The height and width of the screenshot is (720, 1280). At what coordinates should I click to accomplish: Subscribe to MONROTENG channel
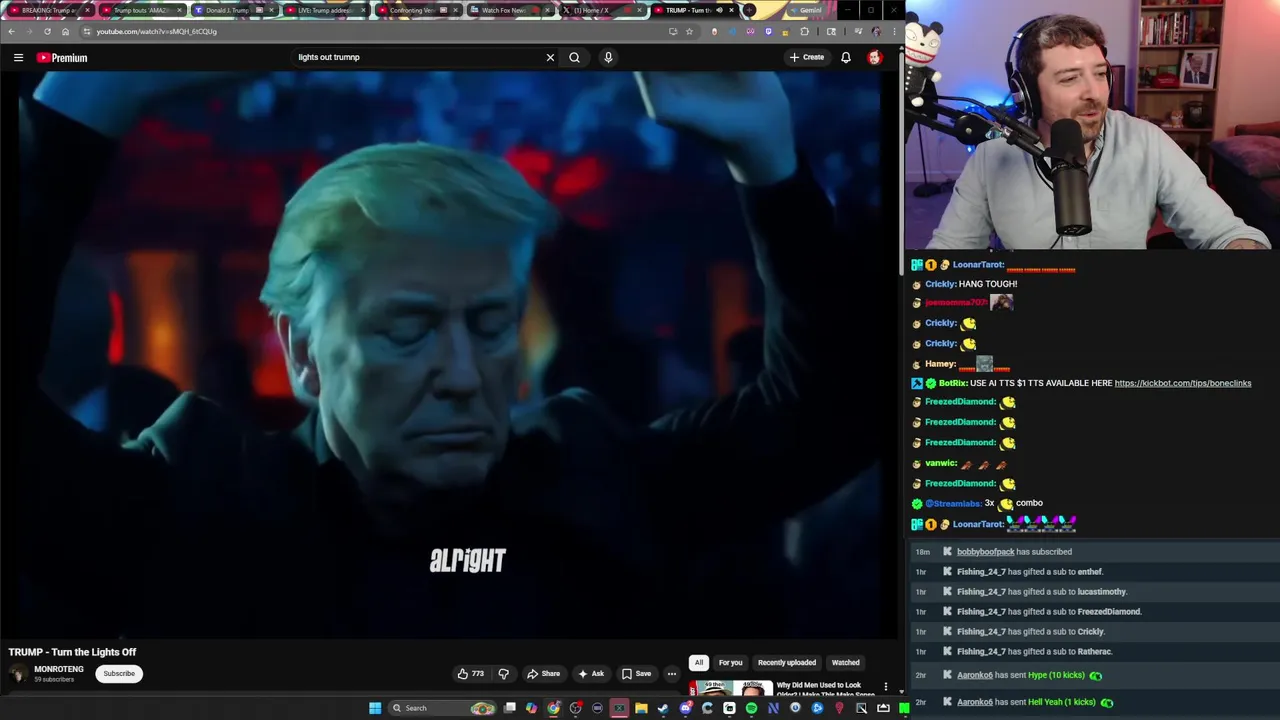pyautogui.click(x=119, y=673)
